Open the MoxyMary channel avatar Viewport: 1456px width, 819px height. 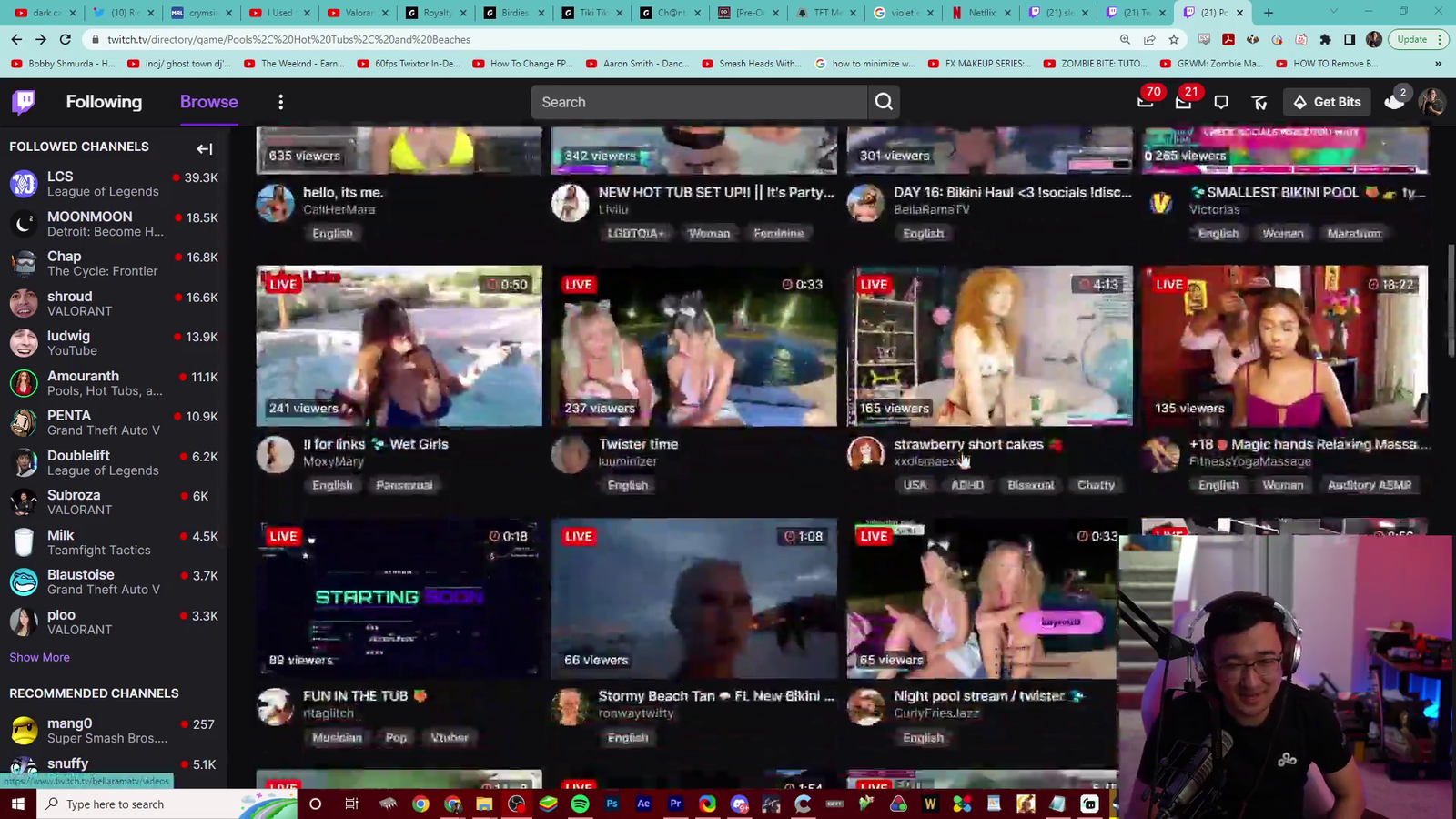[x=275, y=454]
